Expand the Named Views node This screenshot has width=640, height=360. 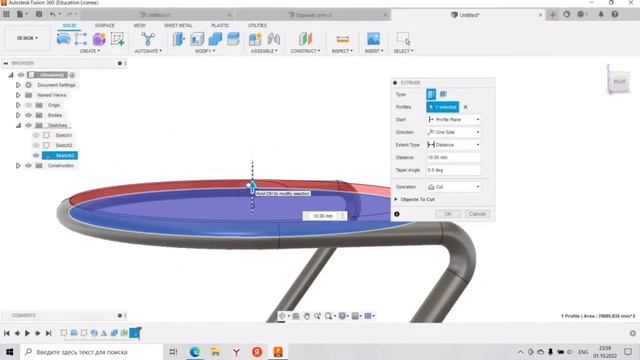coord(18,95)
